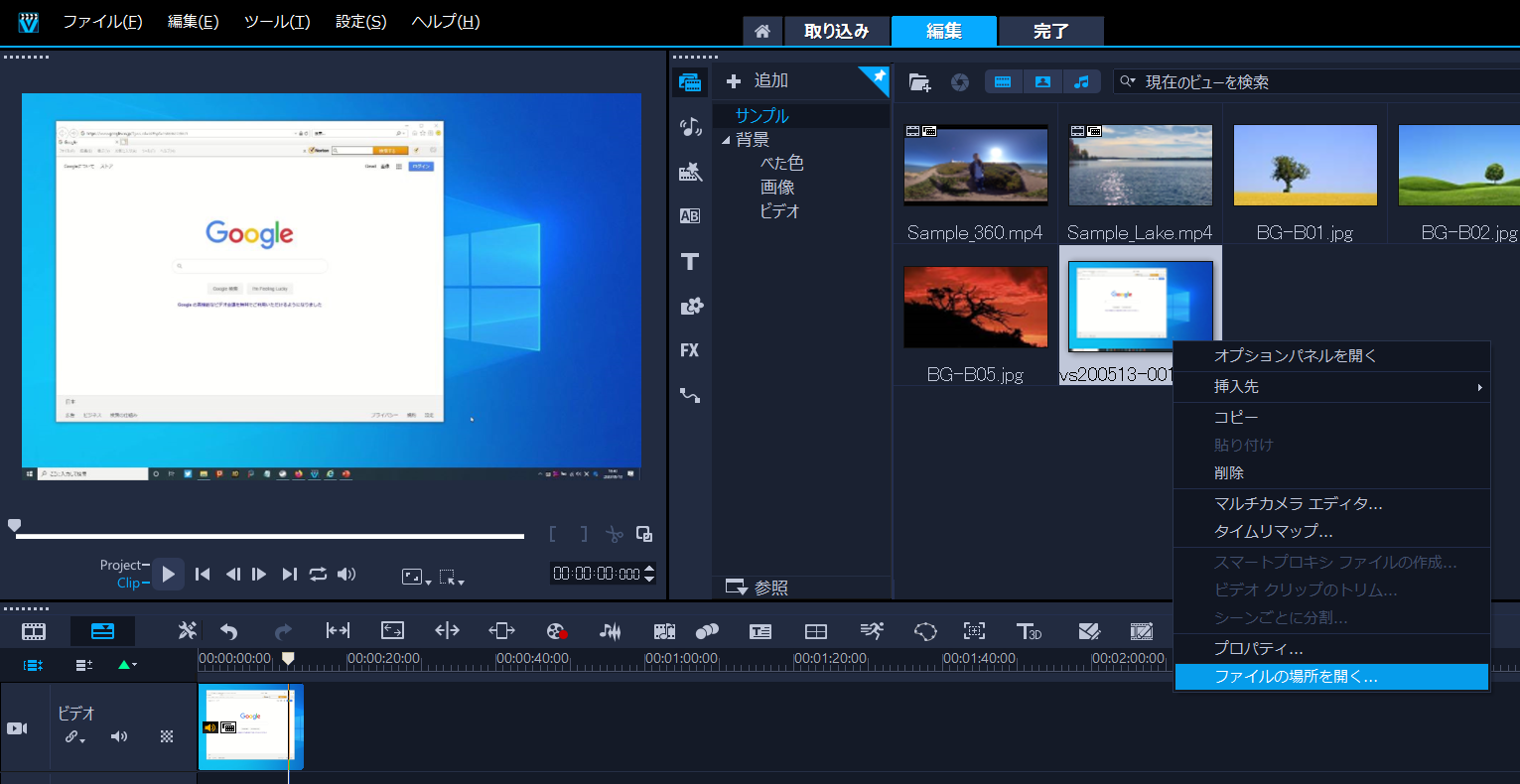Open the Mask Creator icon
The width and height of the screenshot is (1520, 784).
point(925,631)
